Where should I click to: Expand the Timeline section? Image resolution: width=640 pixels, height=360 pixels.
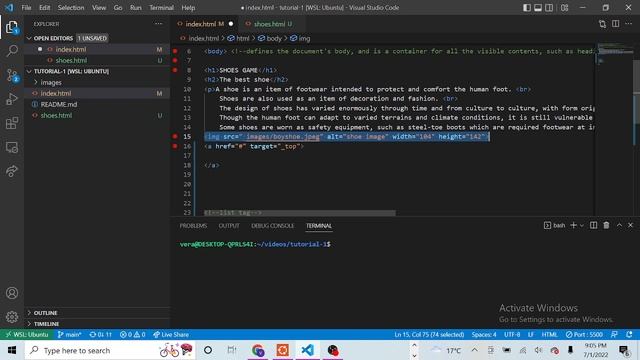[x=46, y=324]
